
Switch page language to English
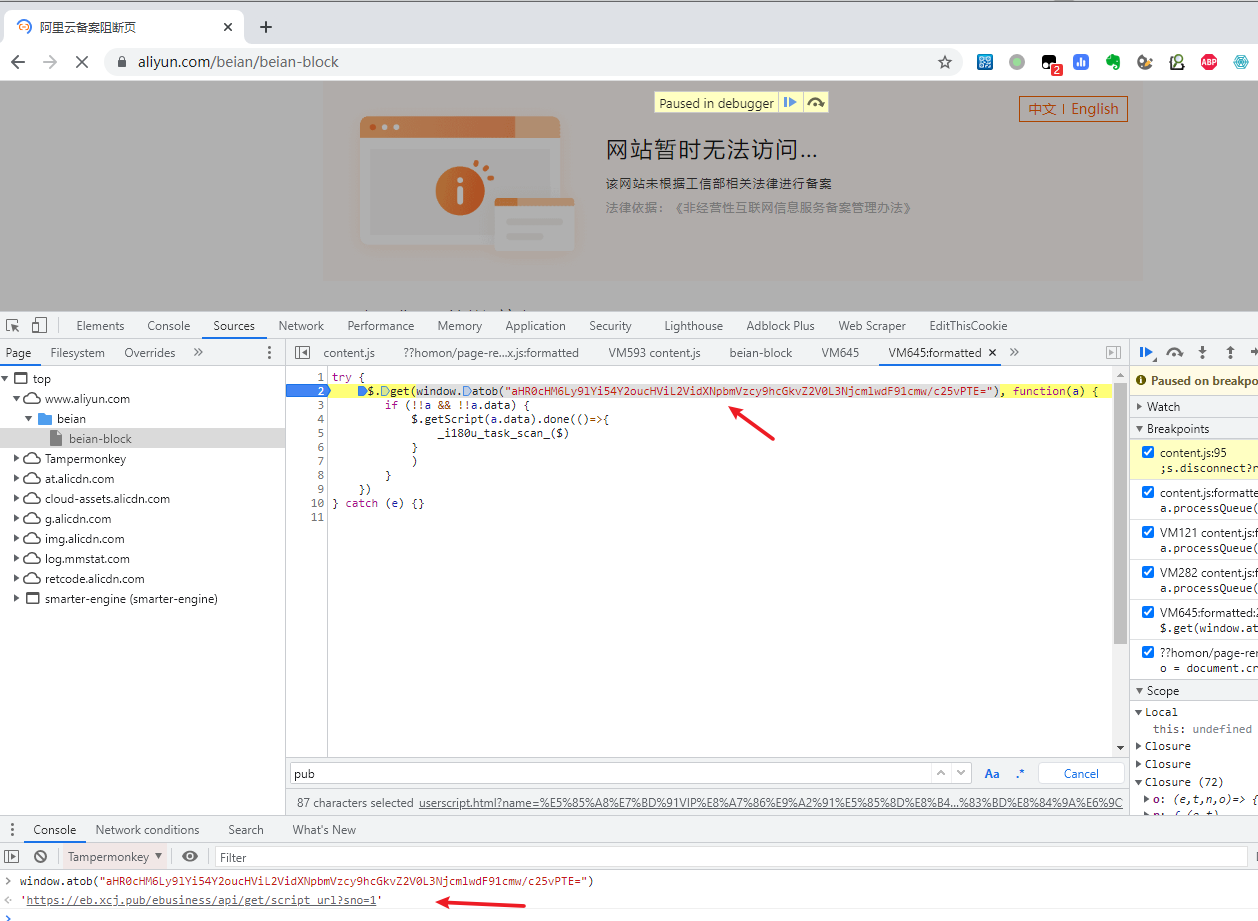(x=1095, y=109)
